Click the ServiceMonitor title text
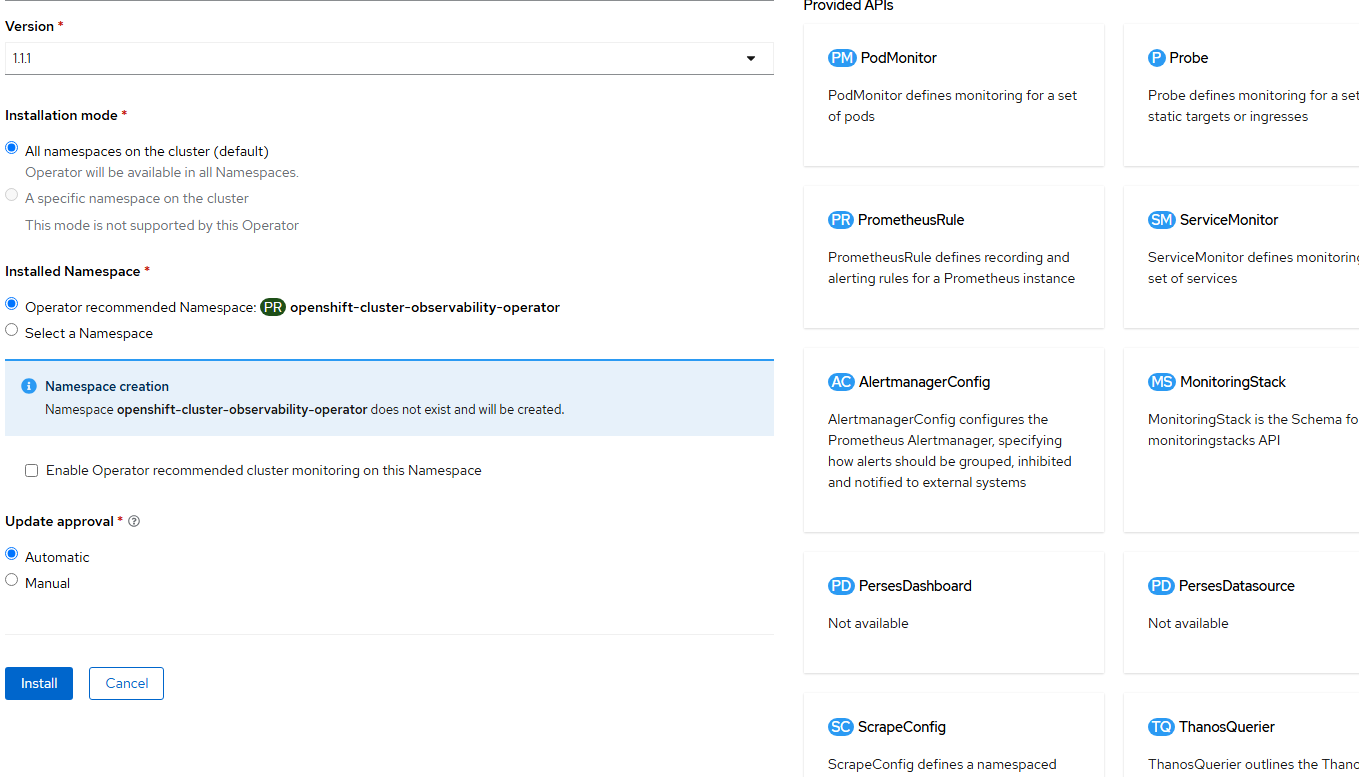 click(x=1229, y=220)
